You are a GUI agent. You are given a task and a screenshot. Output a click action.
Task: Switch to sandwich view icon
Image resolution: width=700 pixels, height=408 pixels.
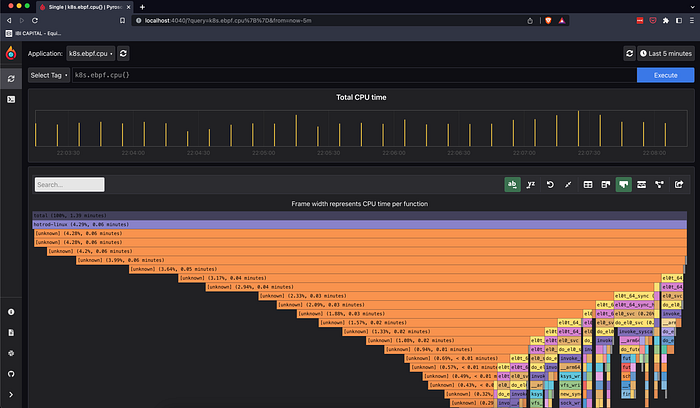[x=642, y=184]
